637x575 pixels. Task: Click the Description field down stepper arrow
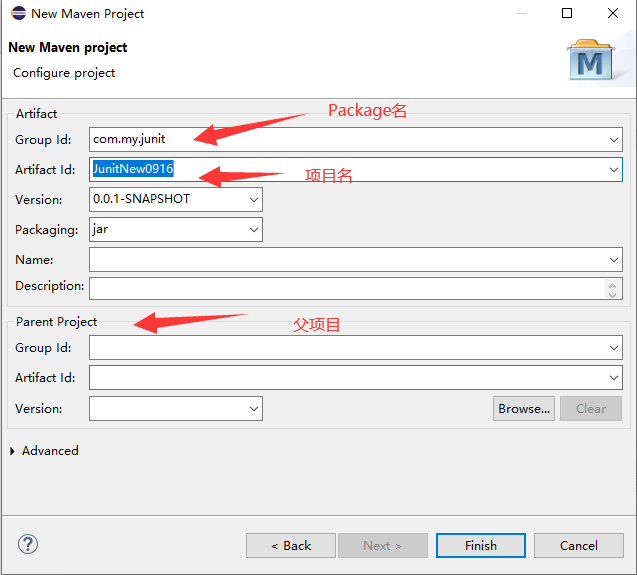pos(613,294)
